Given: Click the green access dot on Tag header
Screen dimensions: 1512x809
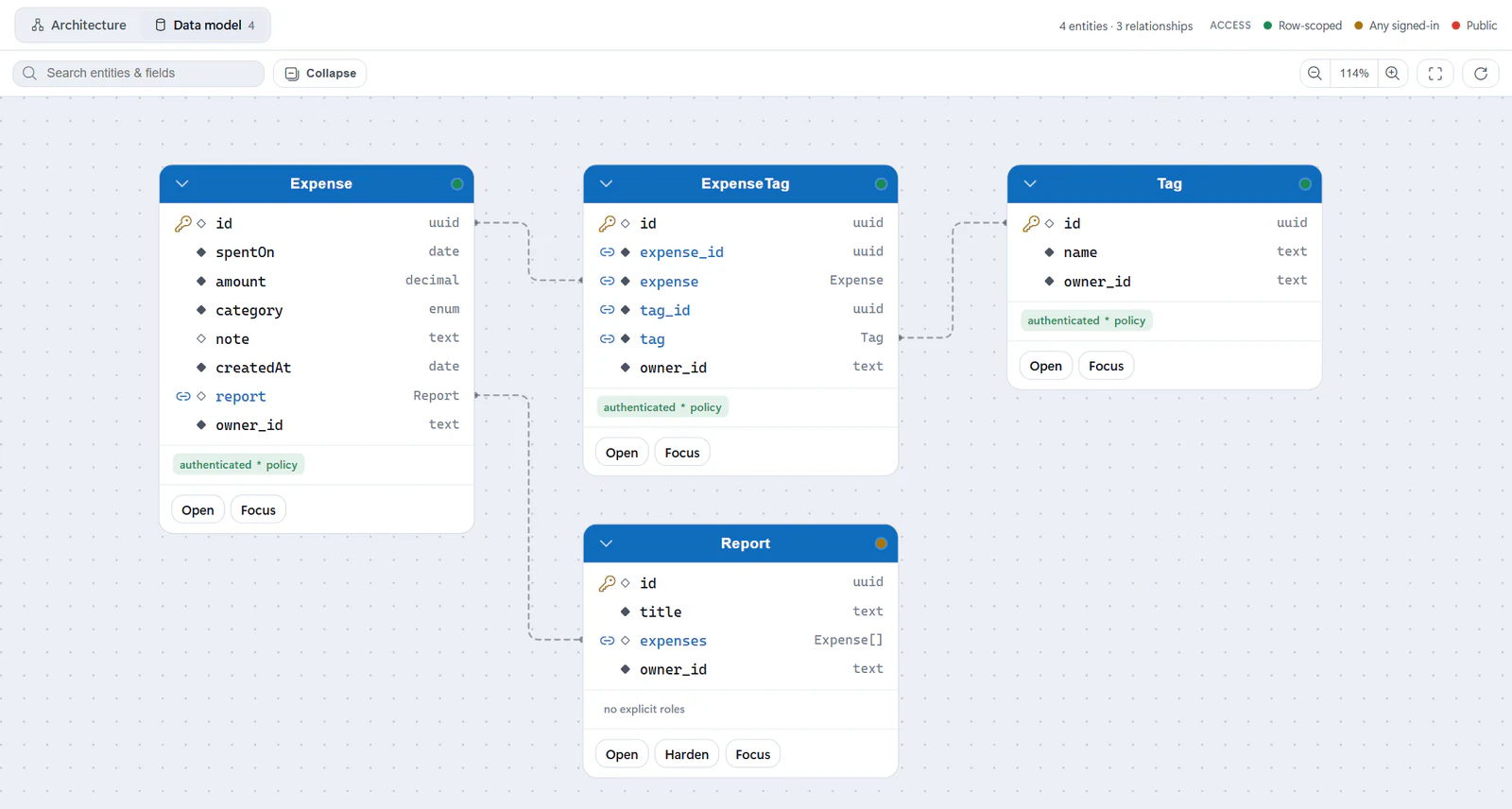Looking at the screenshot, I should (x=1305, y=184).
